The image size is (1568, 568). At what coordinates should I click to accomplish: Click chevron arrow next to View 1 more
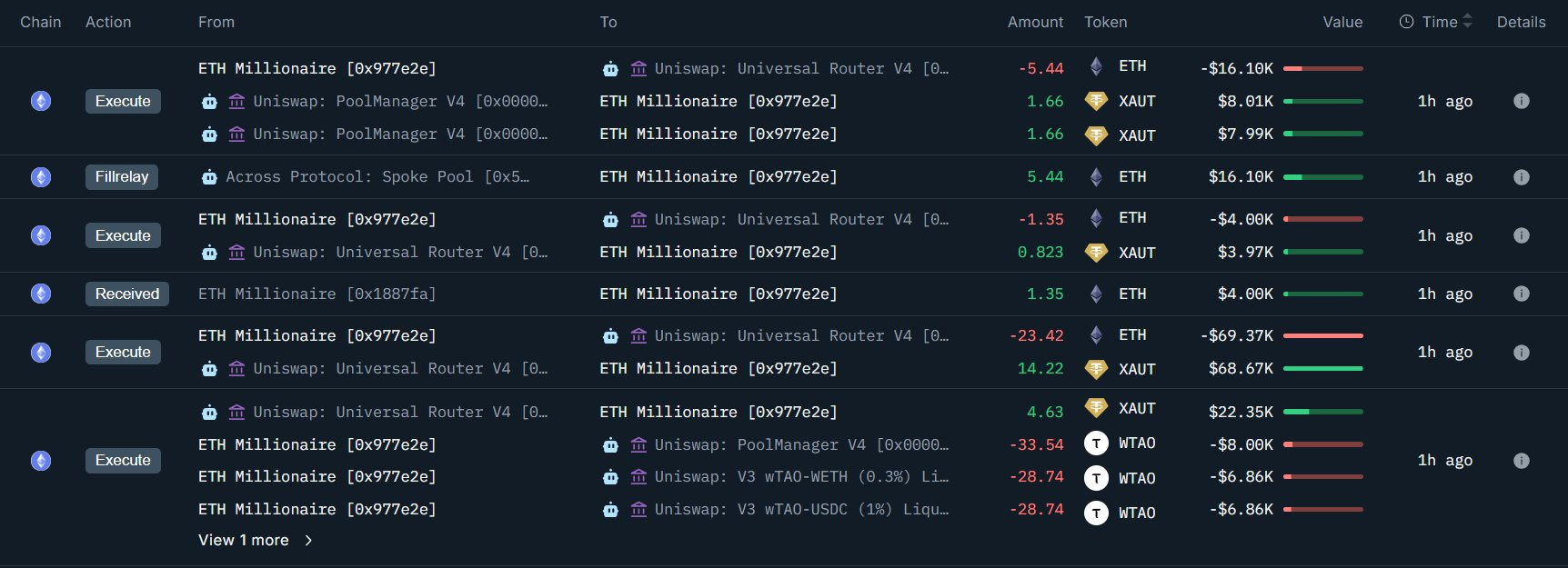308,540
